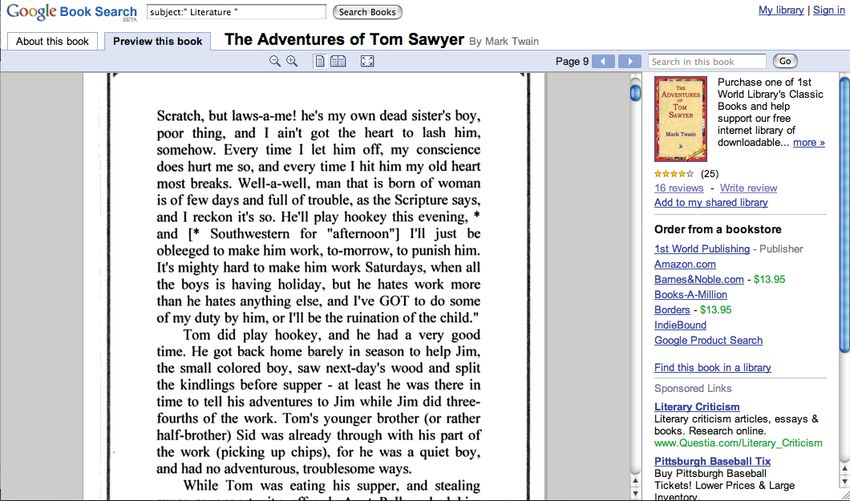Click the Page 9 indicator text
Image resolution: width=850 pixels, height=501 pixels.
click(572, 61)
